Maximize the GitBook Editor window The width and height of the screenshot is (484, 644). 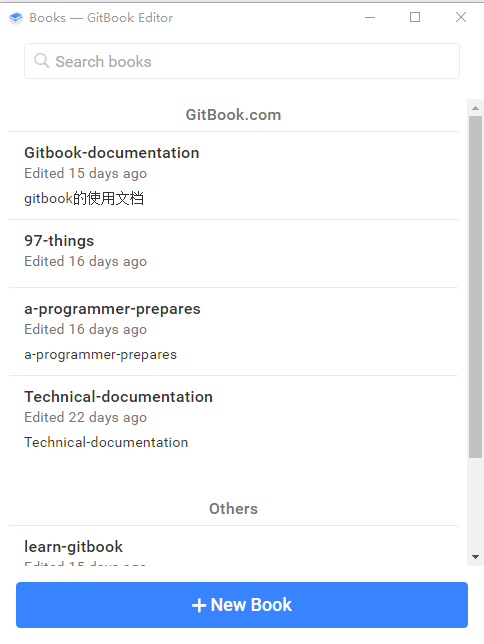click(415, 17)
